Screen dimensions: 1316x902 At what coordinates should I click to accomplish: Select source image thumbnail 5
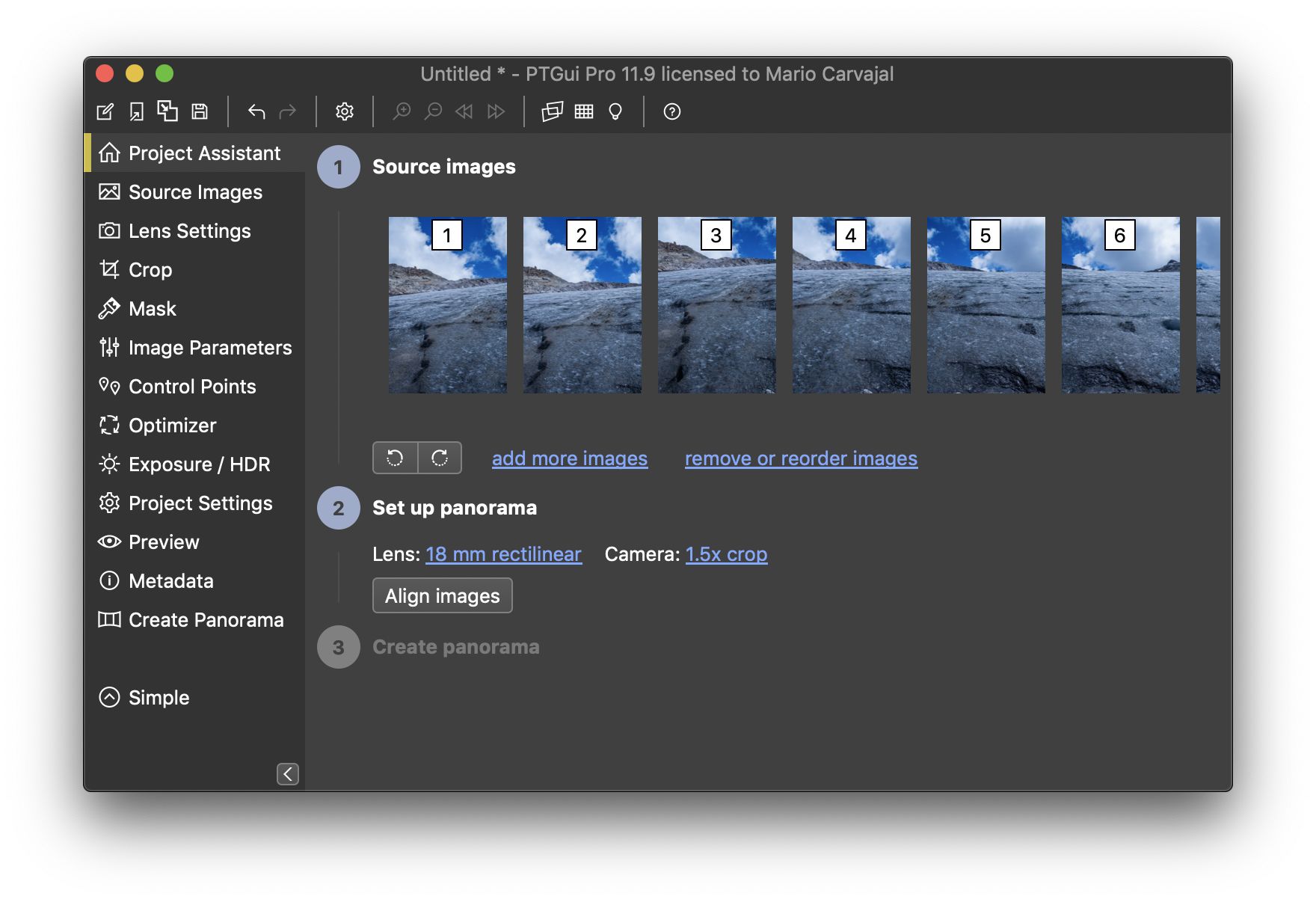coord(986,305)
